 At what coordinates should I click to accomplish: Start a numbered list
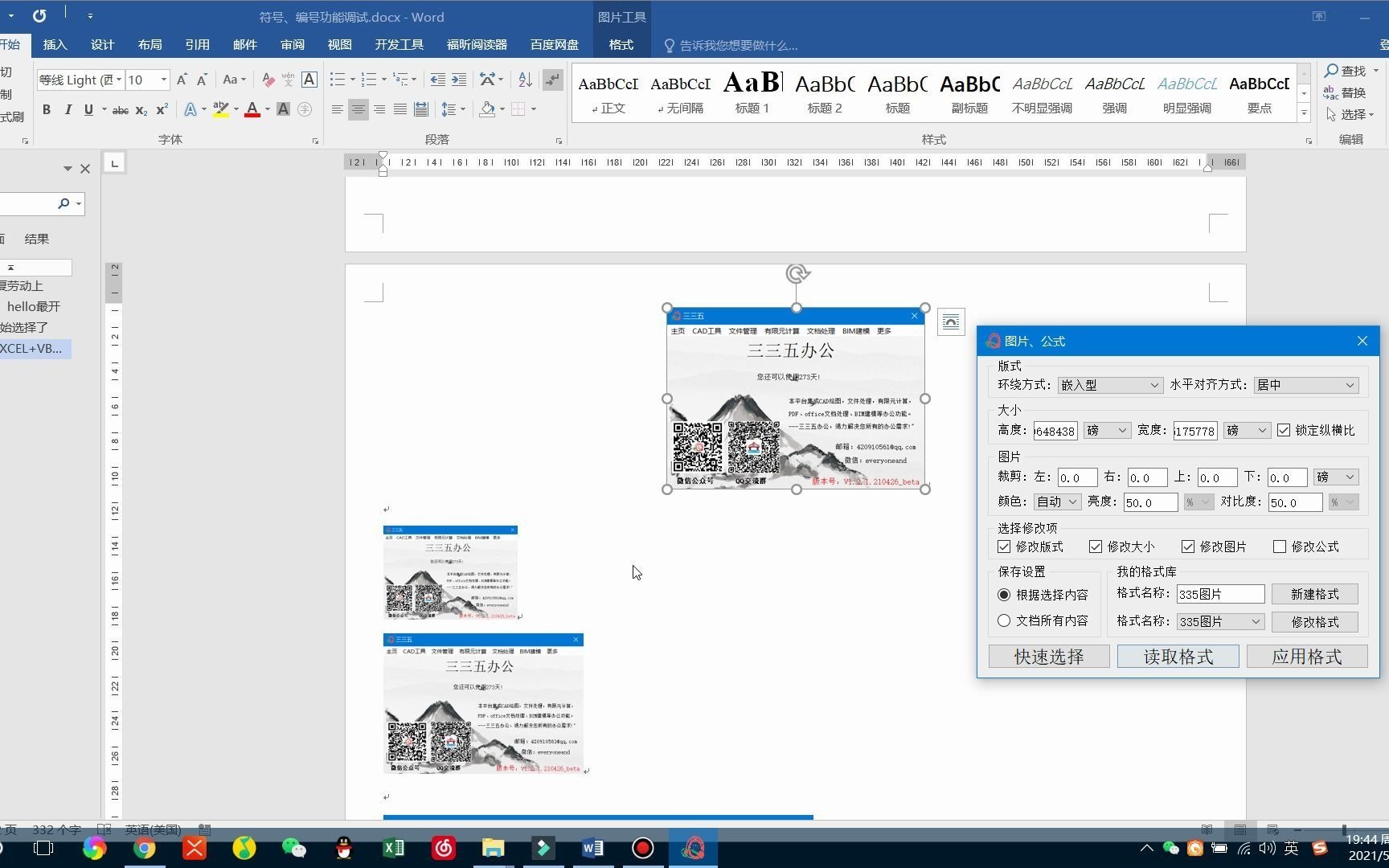pos(369,80)
